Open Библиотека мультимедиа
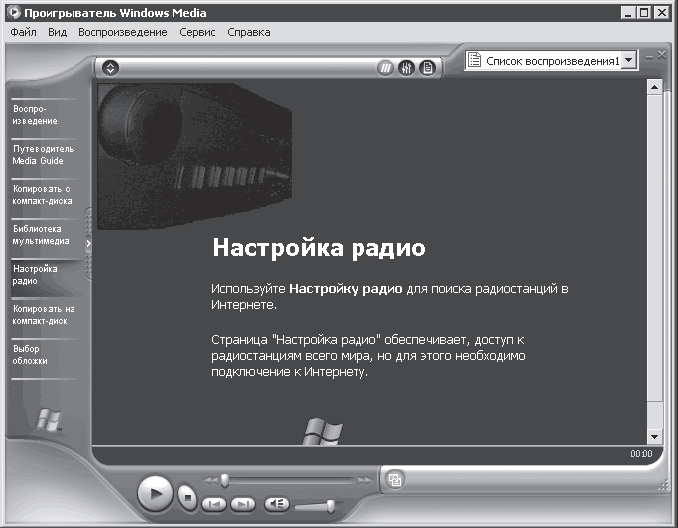The height and width of the screenshot is (528, 678). pyautogui.click(x=43, y=235)
